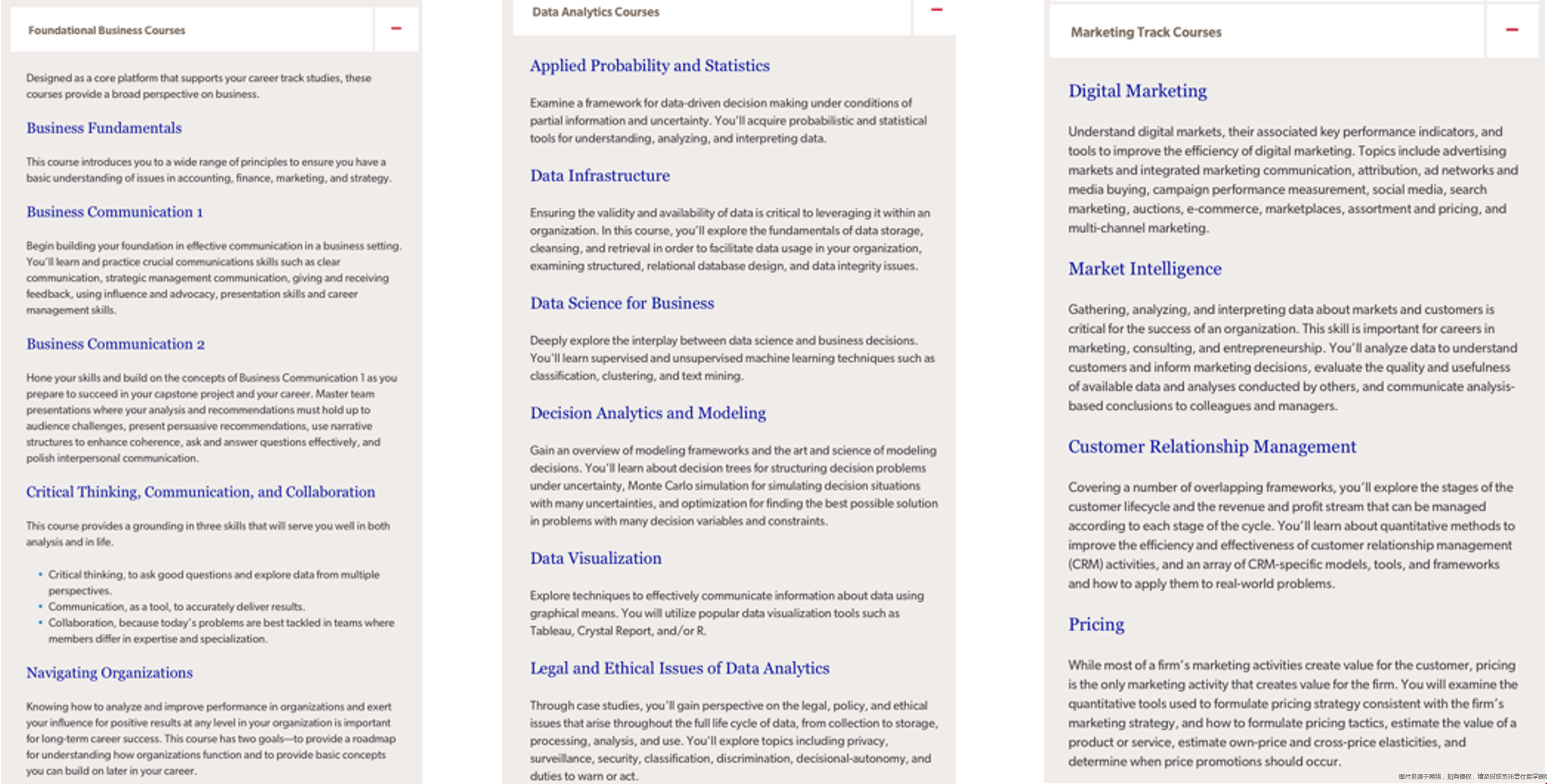Image resolution: width=1547 pixels, height=784 pixels.
Task: Open Data Science for Business link
Action: (621, 304)
